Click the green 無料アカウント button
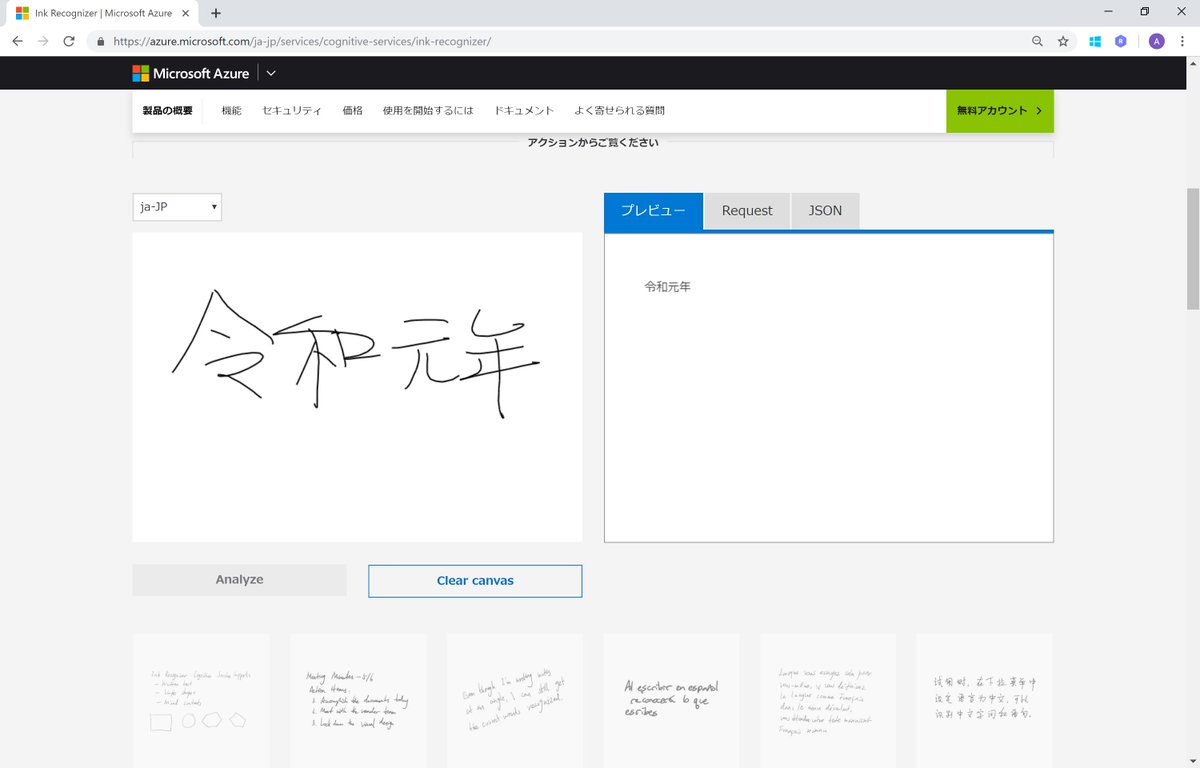 pos(1000,111)
